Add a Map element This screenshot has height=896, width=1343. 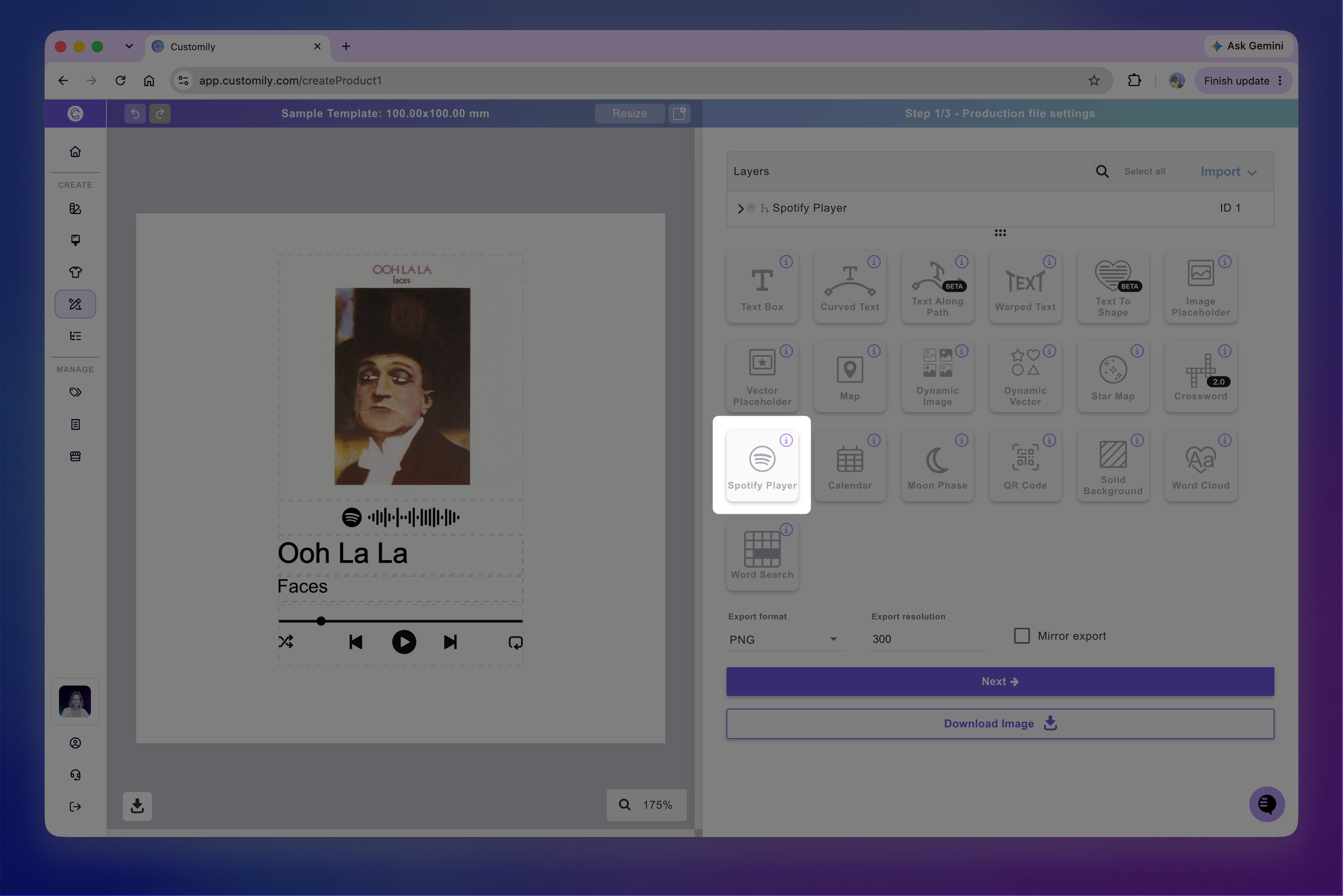(850, 376)
